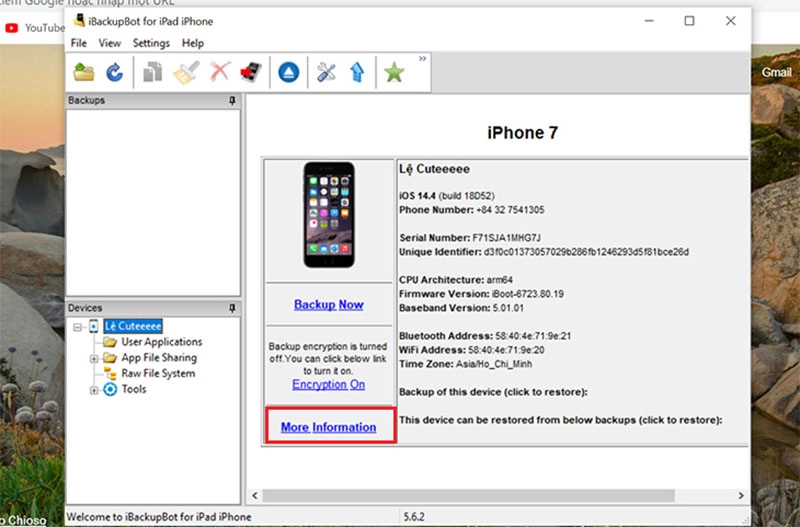800x527 pixels.
Task: Click Gmail link in browser window
Action: (777, 72)
